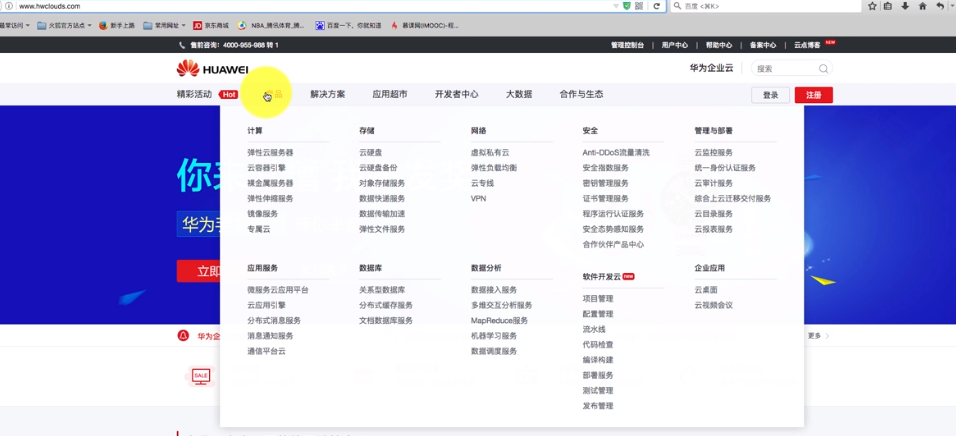Click the 更多 link beside notice bar
This screenshot has width=956, height=436.
818,335
